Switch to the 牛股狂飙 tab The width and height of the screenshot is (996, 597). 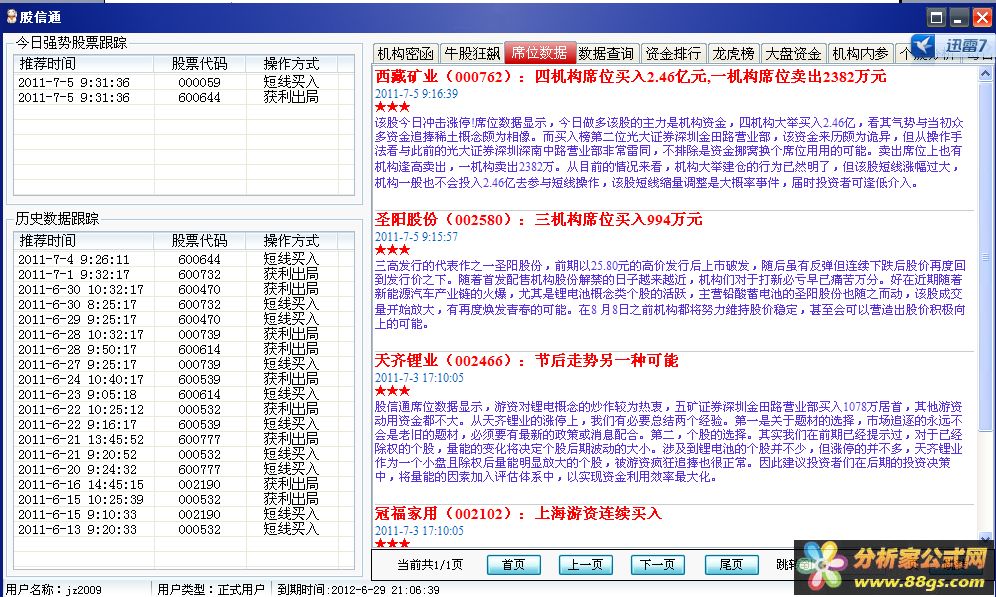[x=471, y=53]
